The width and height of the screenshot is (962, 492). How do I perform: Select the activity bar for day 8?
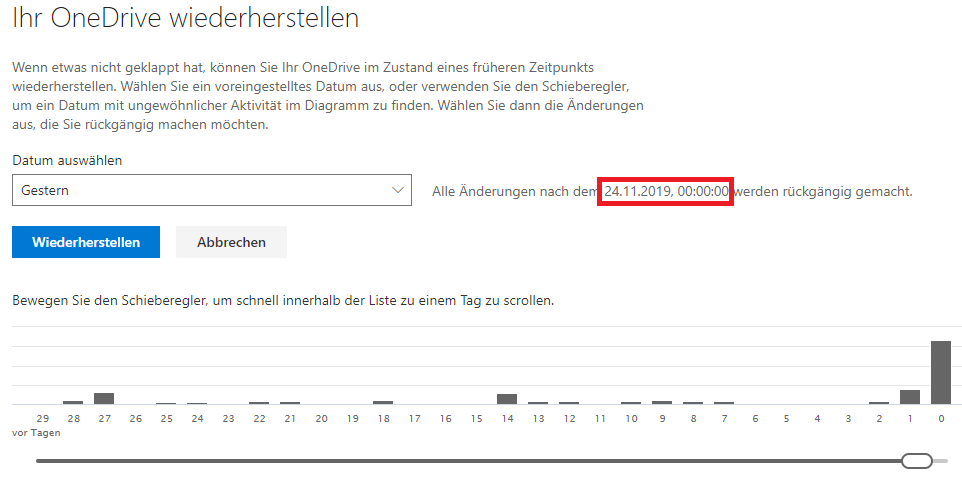[x=693, y=403]
